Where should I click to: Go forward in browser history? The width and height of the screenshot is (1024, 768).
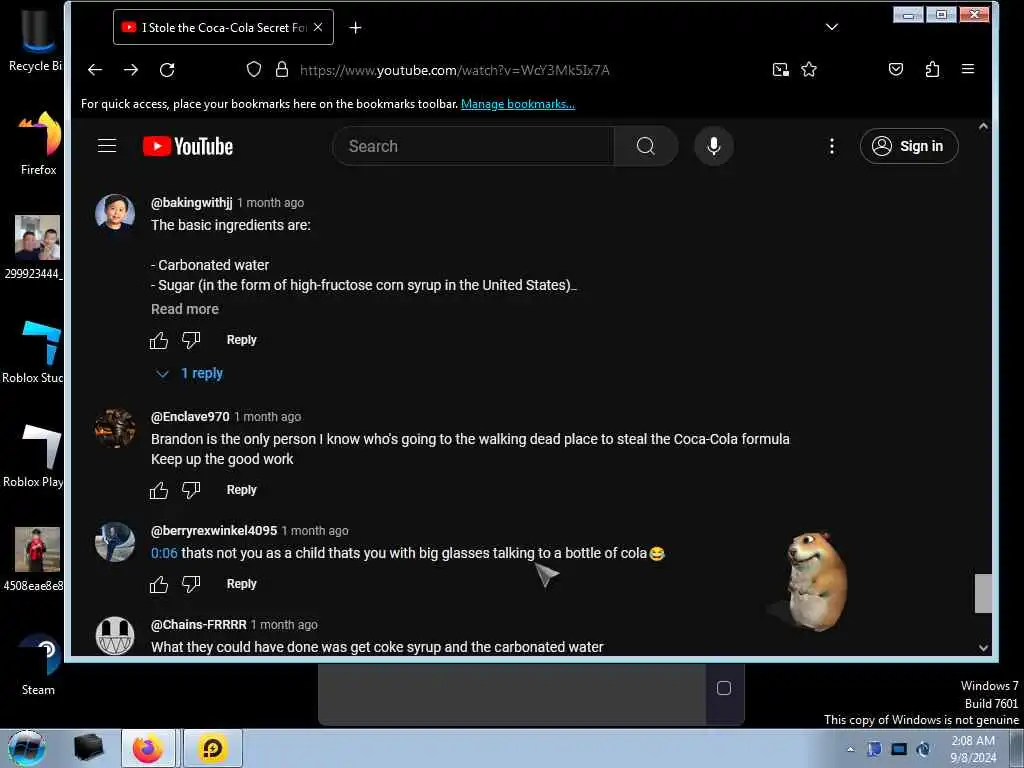pyautogui.click(x=131, y=70)
